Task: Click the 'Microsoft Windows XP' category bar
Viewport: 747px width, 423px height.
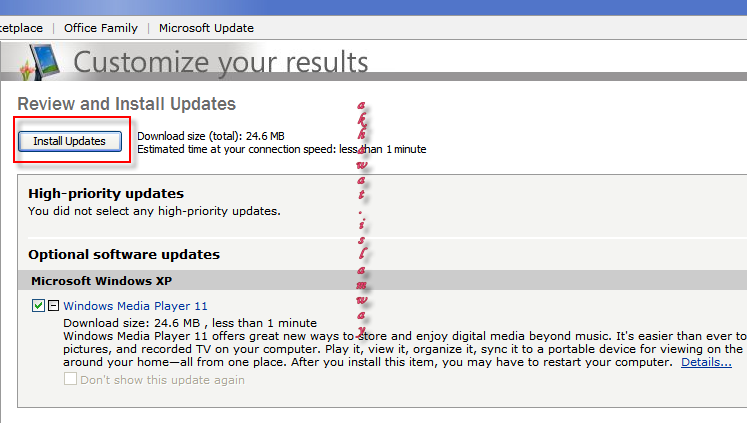Action: [382, 281]
